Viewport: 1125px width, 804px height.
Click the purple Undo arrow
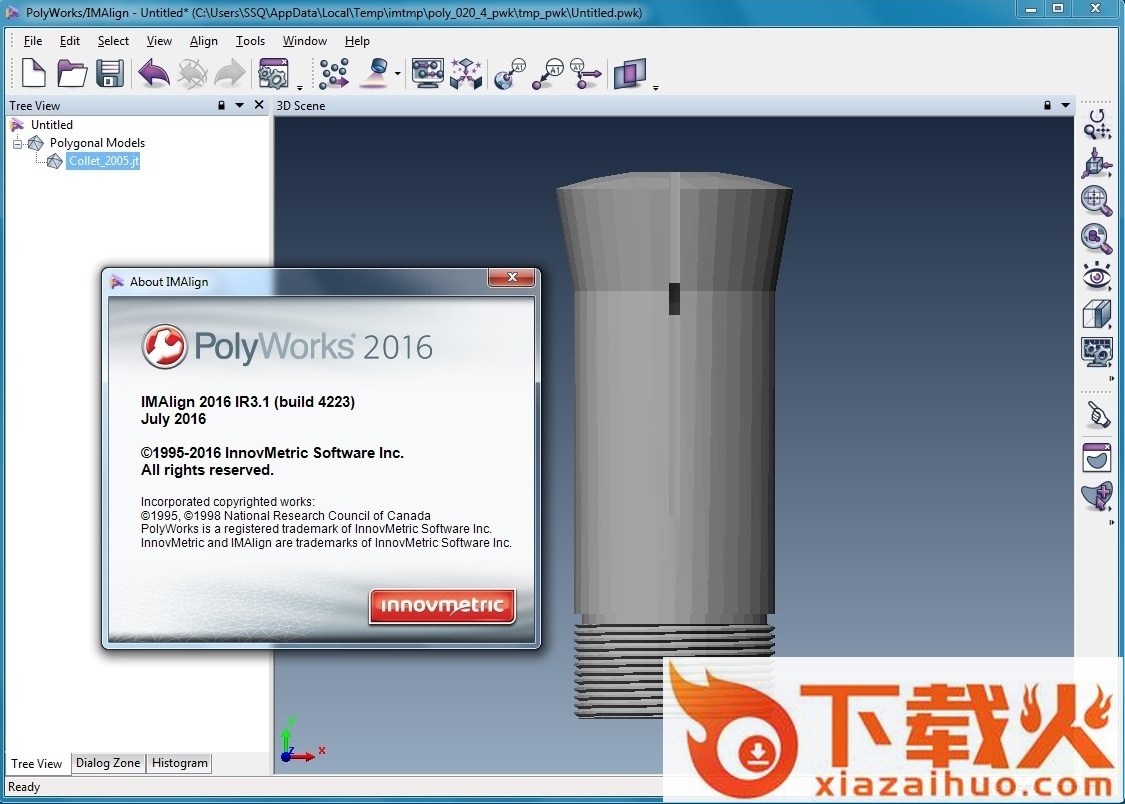[153, 73]
